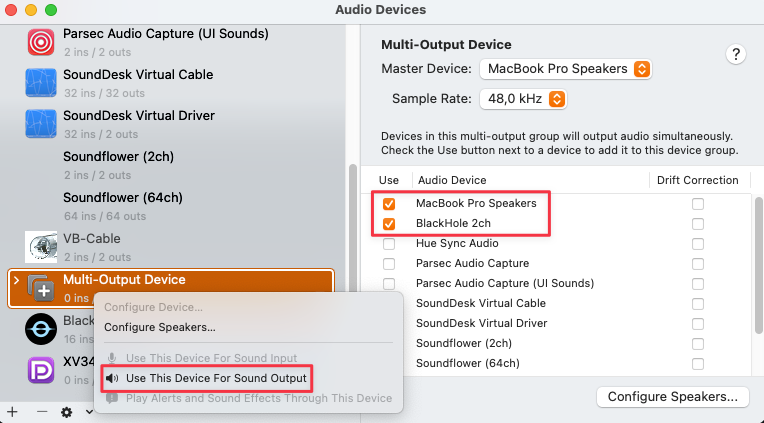Open the gear actions menu
Screen dimensions: 764x423
pyautogui.click(x=66, y=411)
